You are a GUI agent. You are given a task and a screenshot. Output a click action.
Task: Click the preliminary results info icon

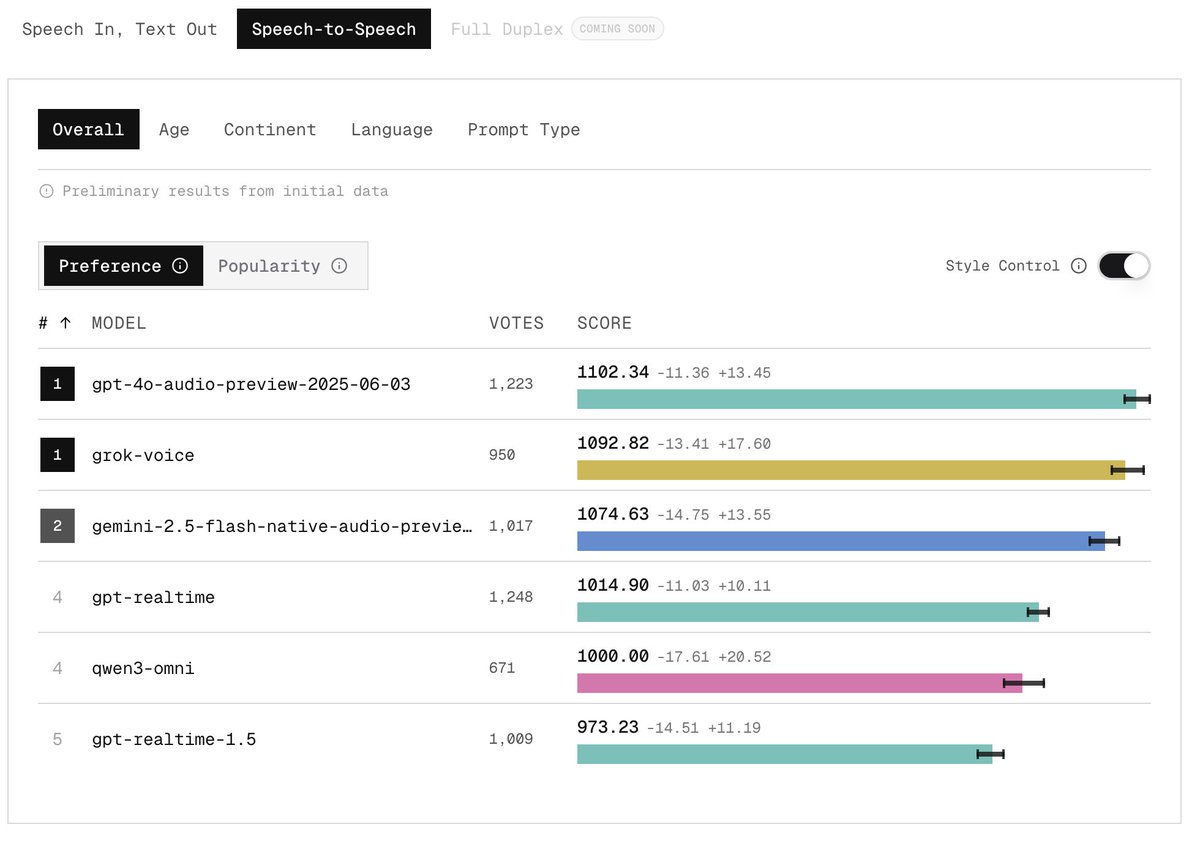point(46,191)
